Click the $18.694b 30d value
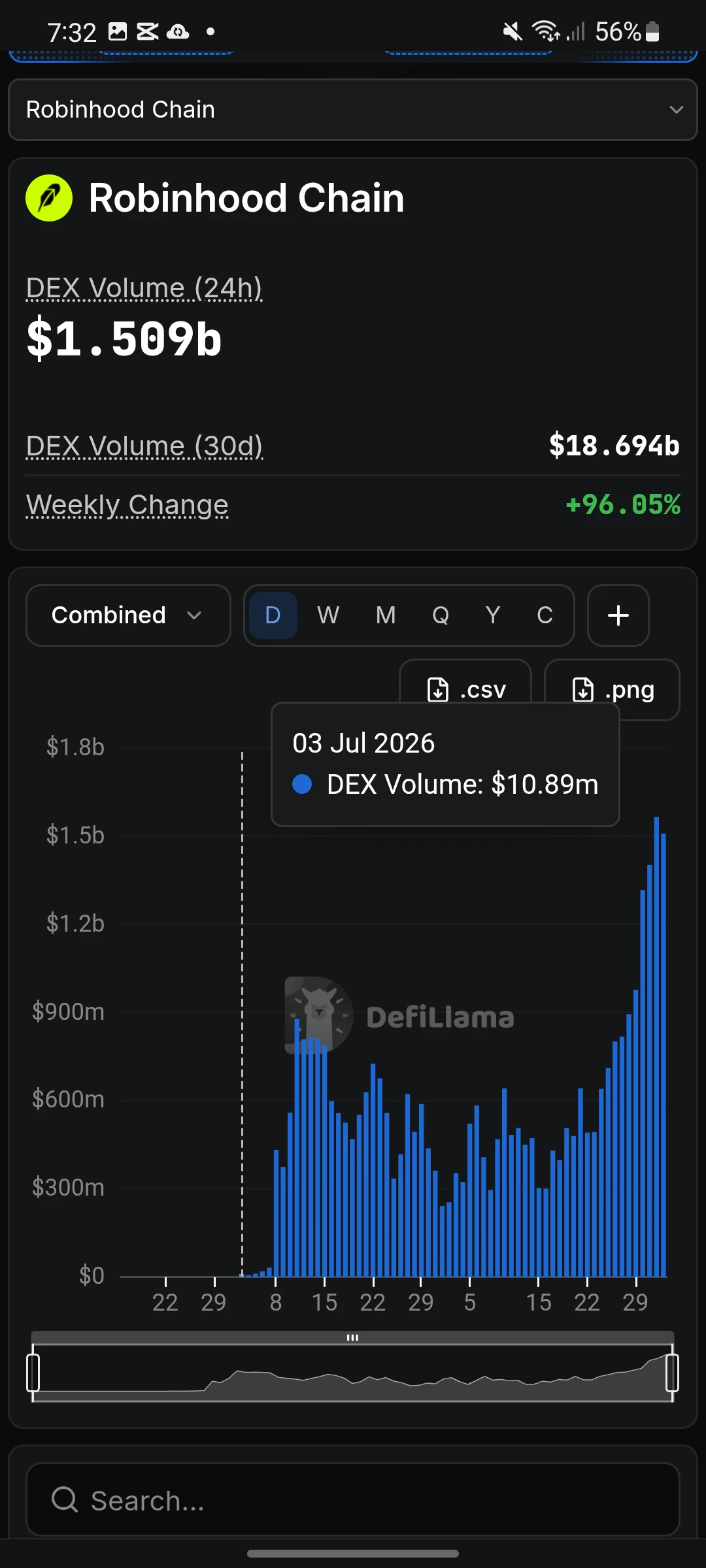The height and width of the screenshot is (1568, 706). click(614, 446)
